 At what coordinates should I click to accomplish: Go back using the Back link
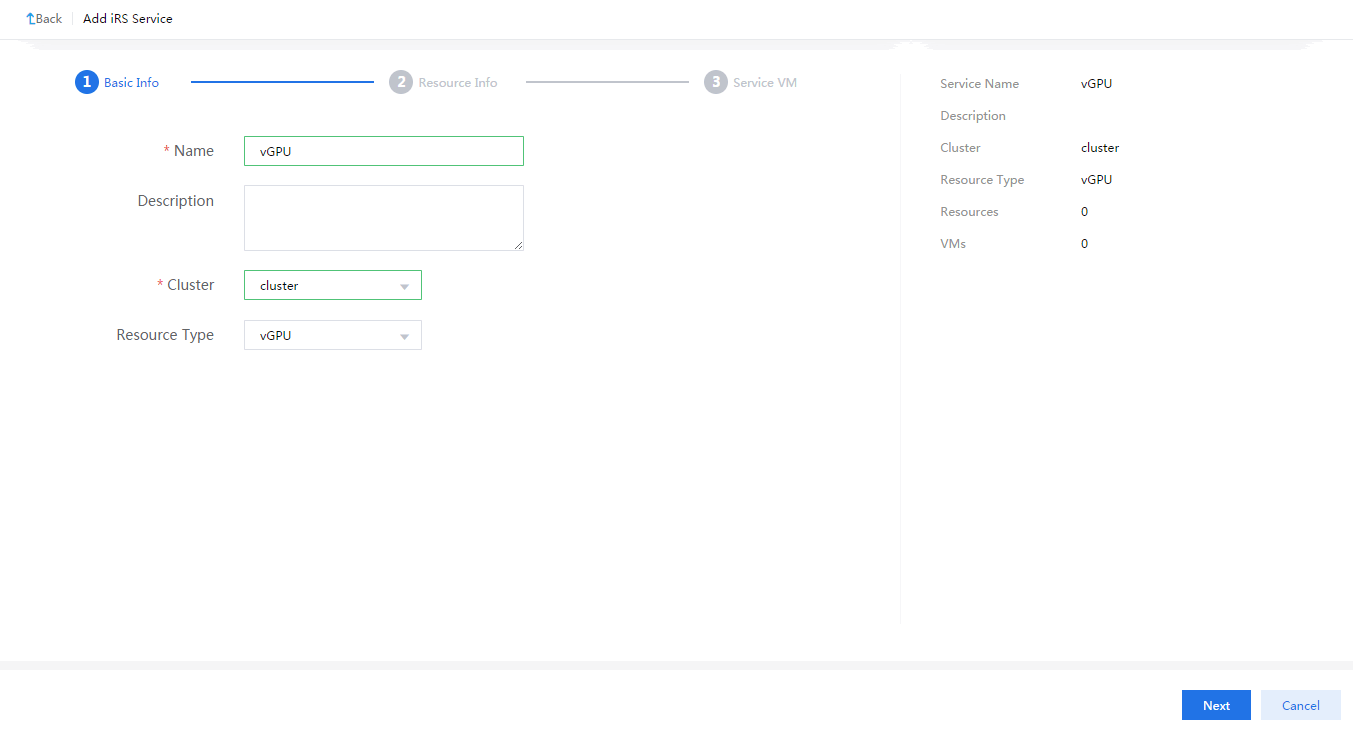[x=44, y=19]
